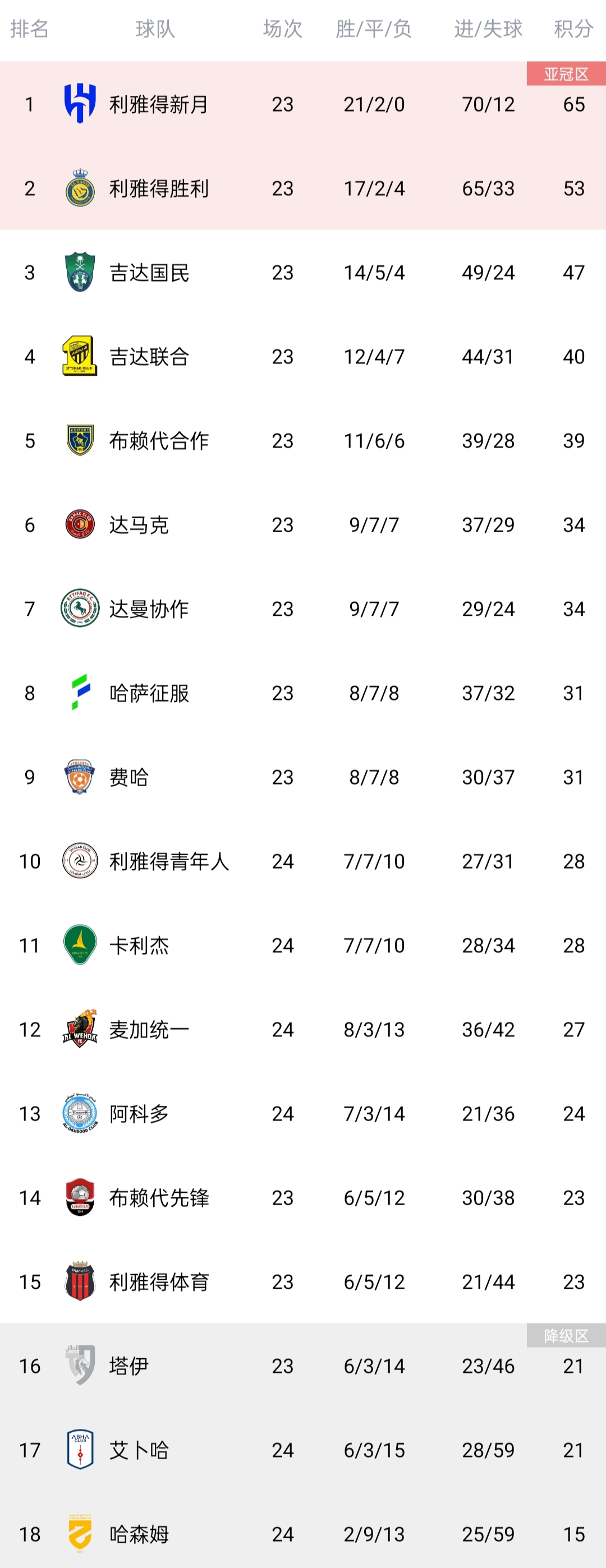Select the 哈萨征服 green-blue logo
Image resolution: width=606 pixels, height=1568 pixels.
tap(80, 692)
